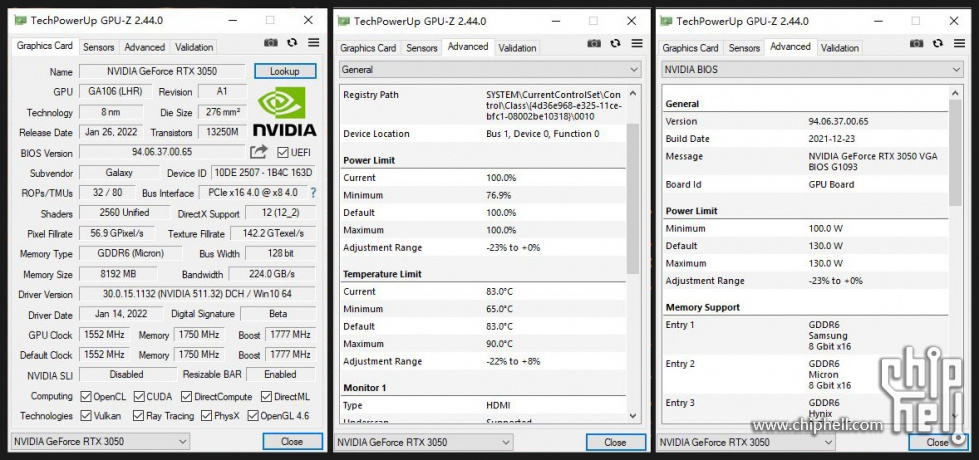Open GPU selector dropdown in left window
Screen dimensions: 979x460
[100, 441]
